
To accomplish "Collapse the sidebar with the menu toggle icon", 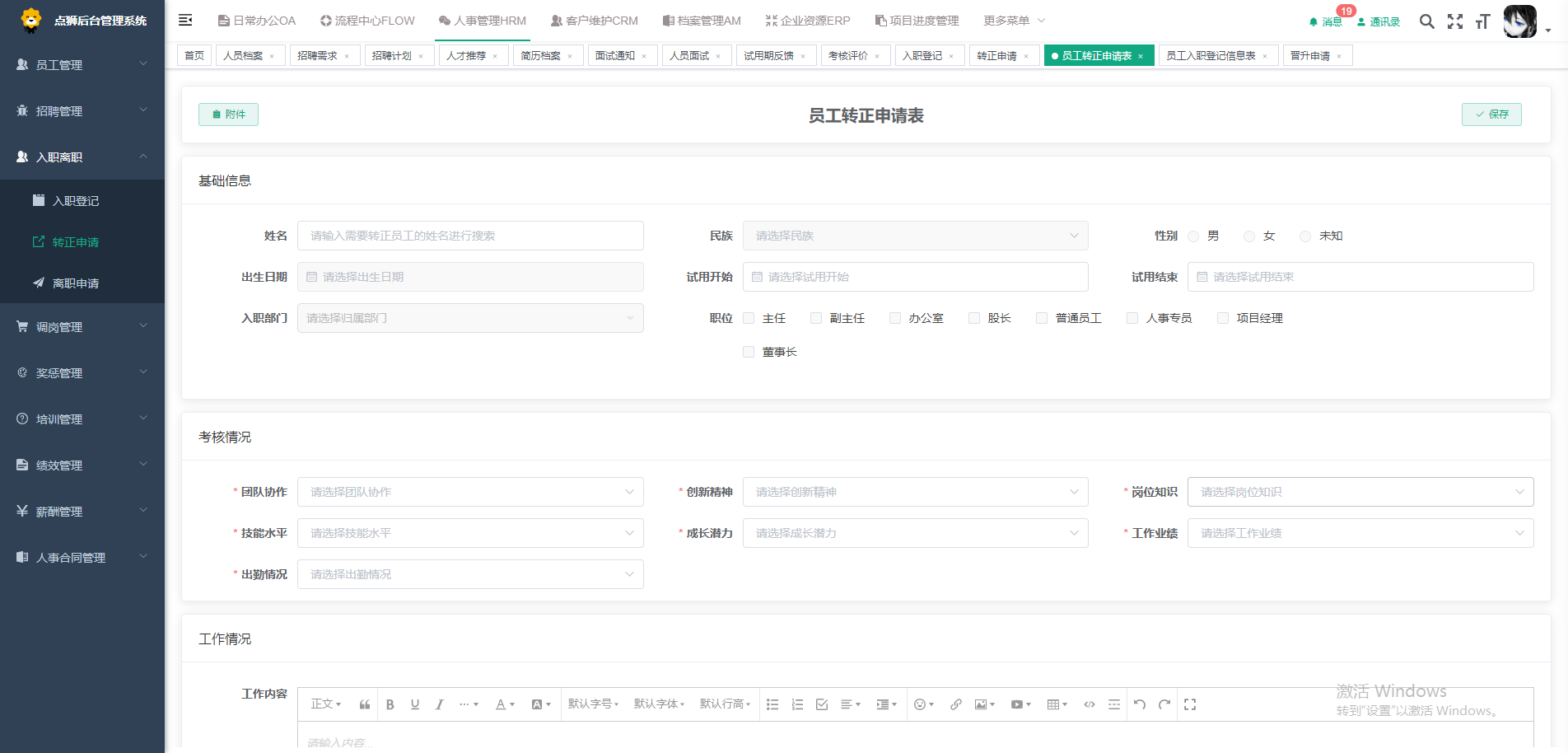I will click(x=185, y=20).
